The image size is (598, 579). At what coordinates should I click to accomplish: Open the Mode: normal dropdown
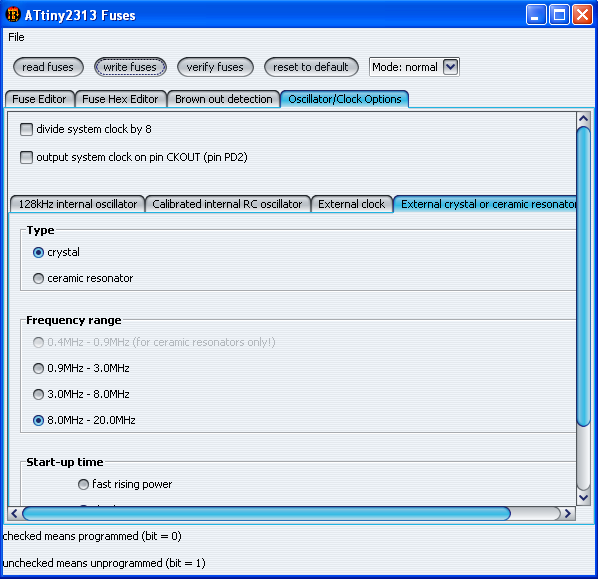click(x=450, y=67)
